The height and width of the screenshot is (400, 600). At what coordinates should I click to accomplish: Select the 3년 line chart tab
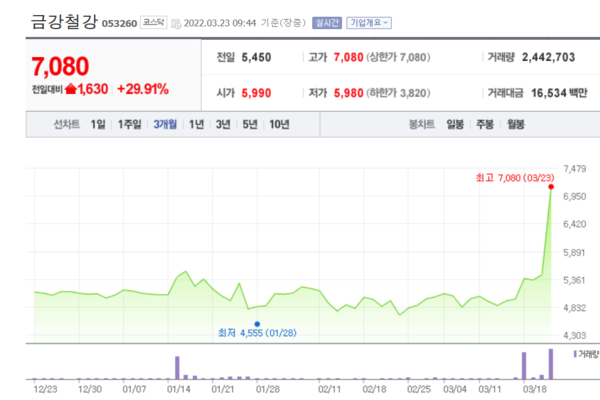[x=223, y=124]
